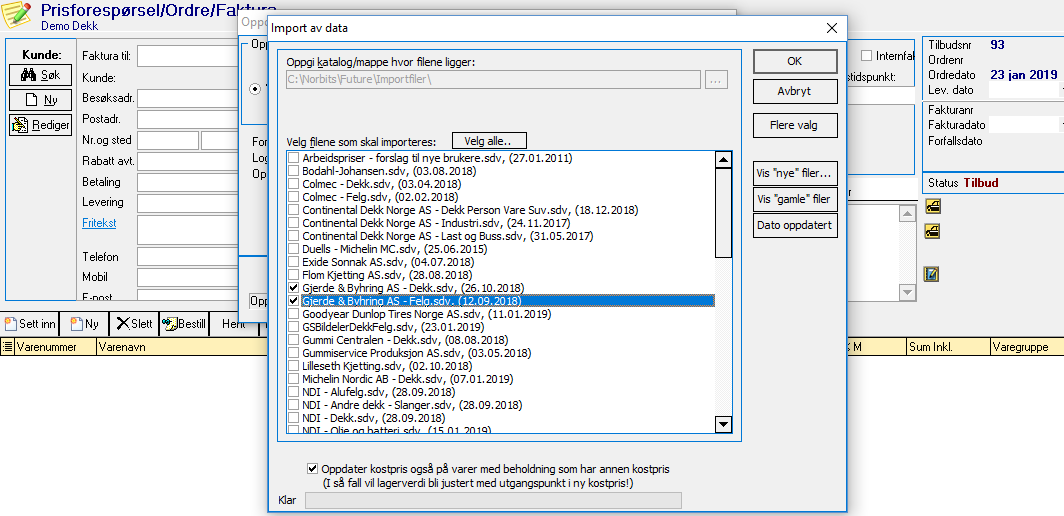Click file list scrollbar up arrow

point(723,160)
